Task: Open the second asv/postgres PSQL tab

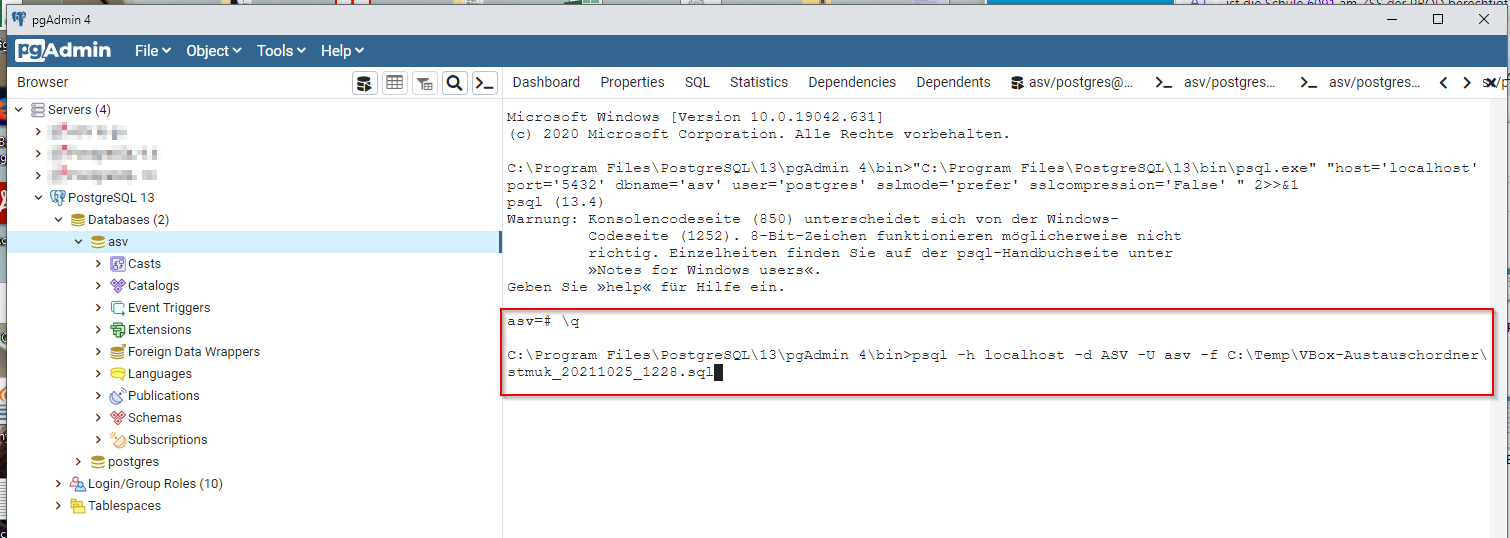Action: [x=1360, y=82]
